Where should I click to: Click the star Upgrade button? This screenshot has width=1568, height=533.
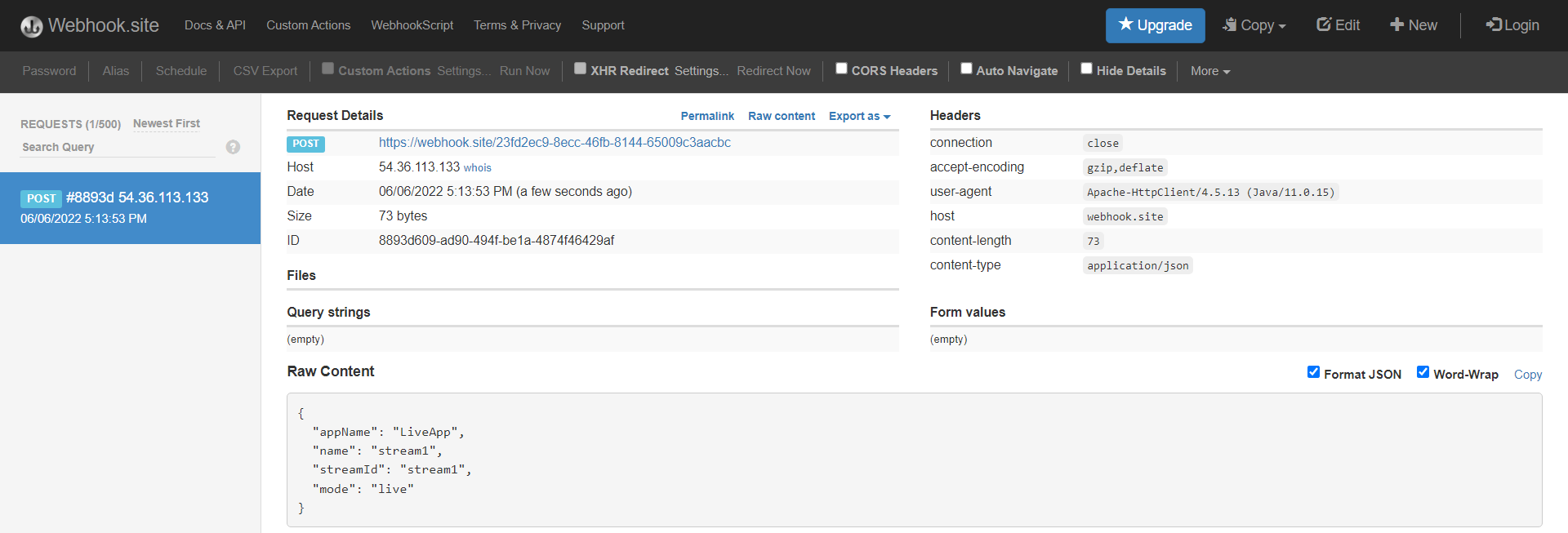pyautogui.click(x=1155, y=25)
